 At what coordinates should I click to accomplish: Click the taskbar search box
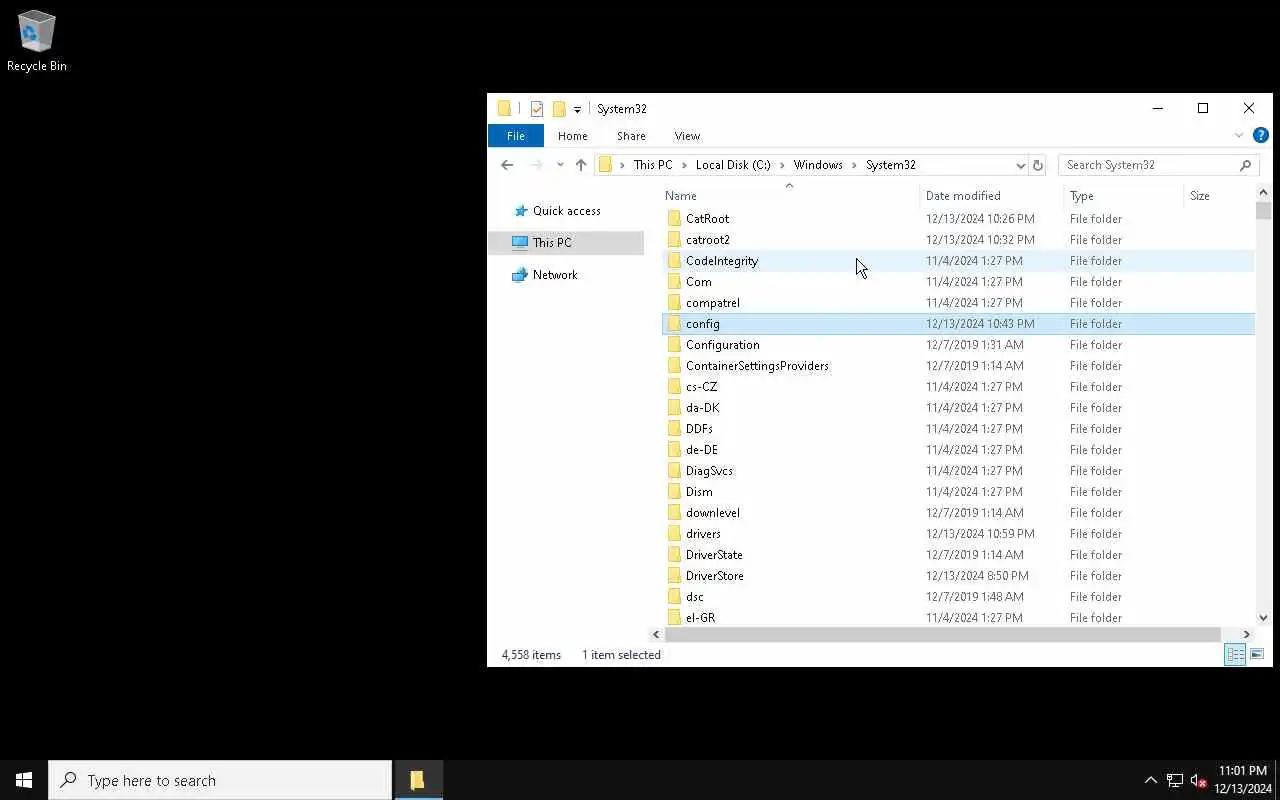[x=220, y=780]
